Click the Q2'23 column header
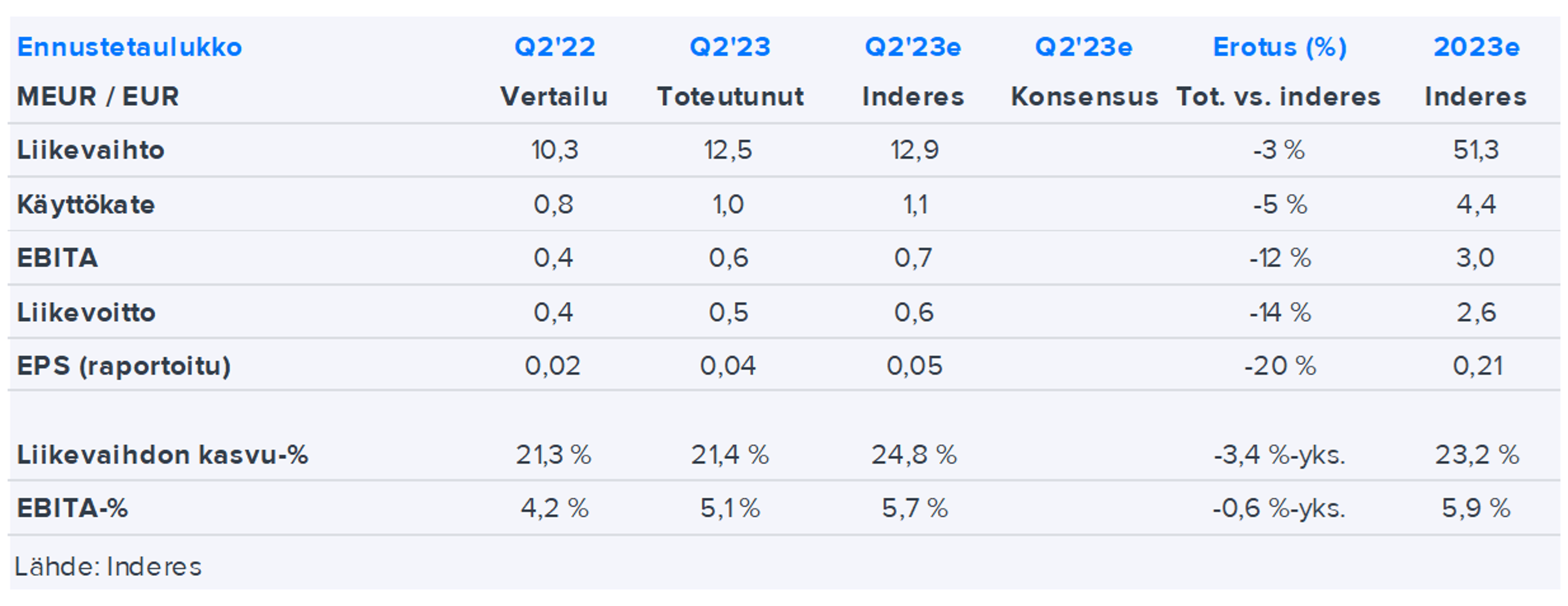 click(730, 47)
